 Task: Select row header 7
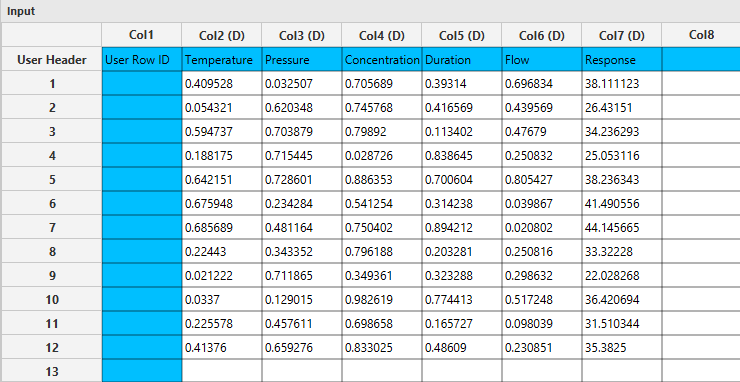pos(52,228)
